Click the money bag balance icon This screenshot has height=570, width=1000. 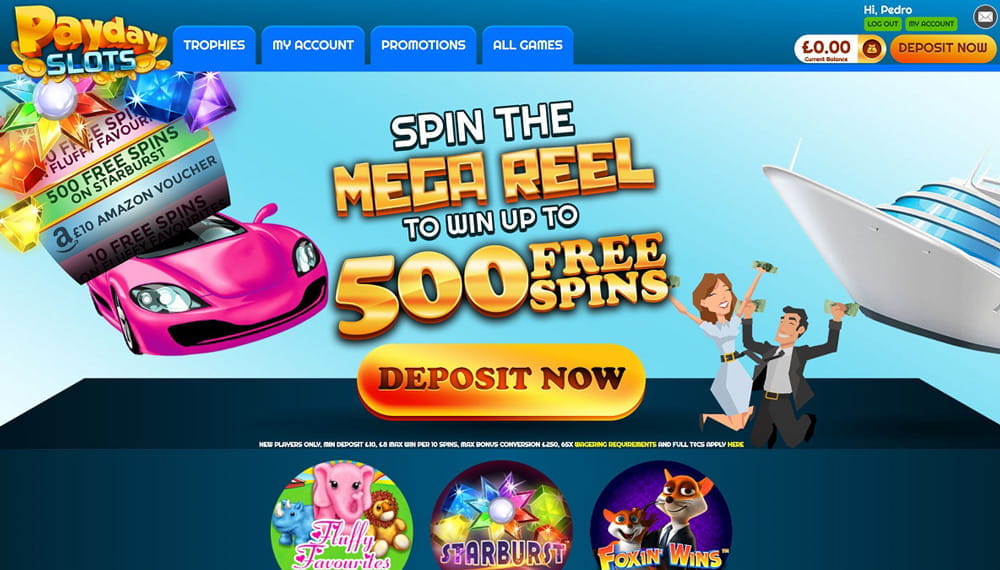[872, 48]
